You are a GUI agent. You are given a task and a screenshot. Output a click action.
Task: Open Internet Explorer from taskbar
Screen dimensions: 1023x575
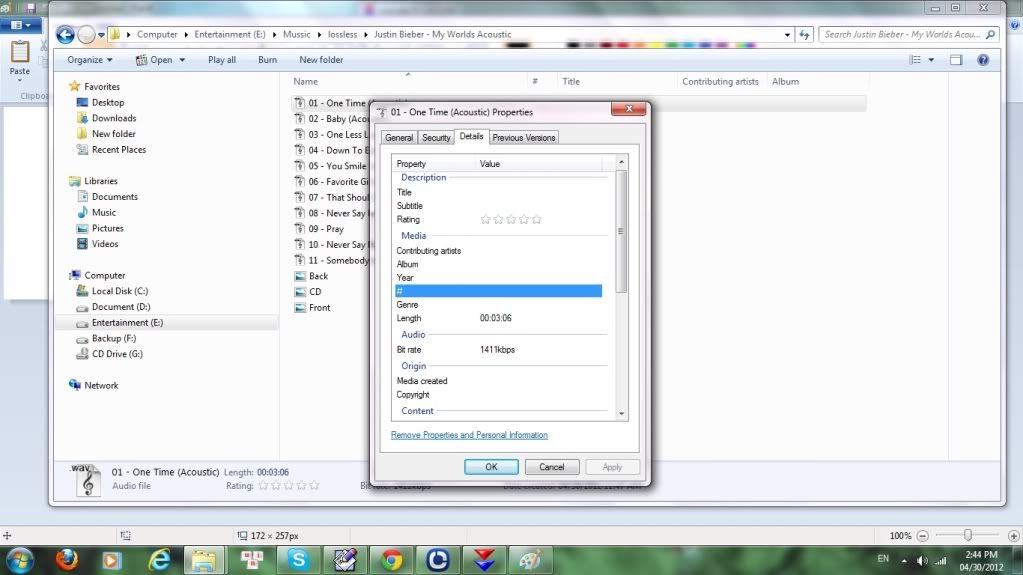click(159, 560)
